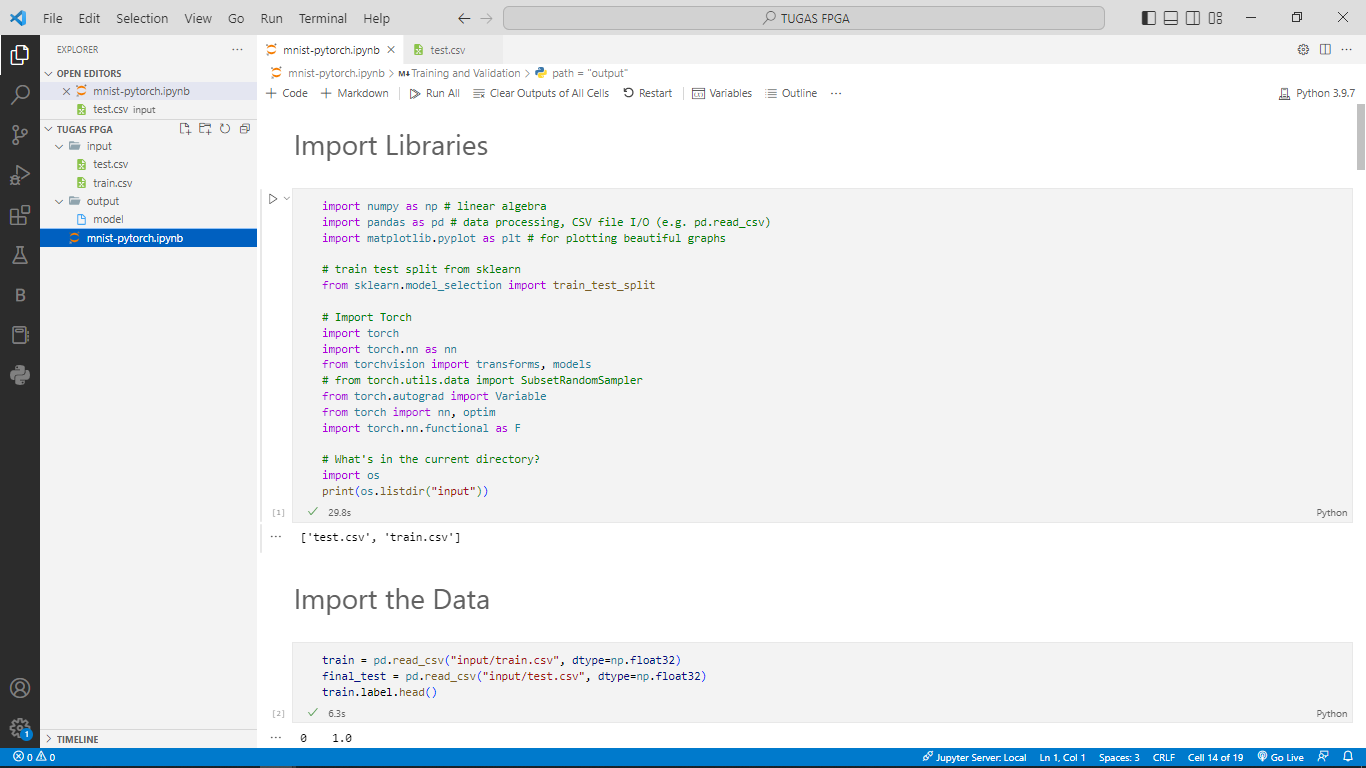
Task: Open the Run and Debug view
Action: coord(19,175)
